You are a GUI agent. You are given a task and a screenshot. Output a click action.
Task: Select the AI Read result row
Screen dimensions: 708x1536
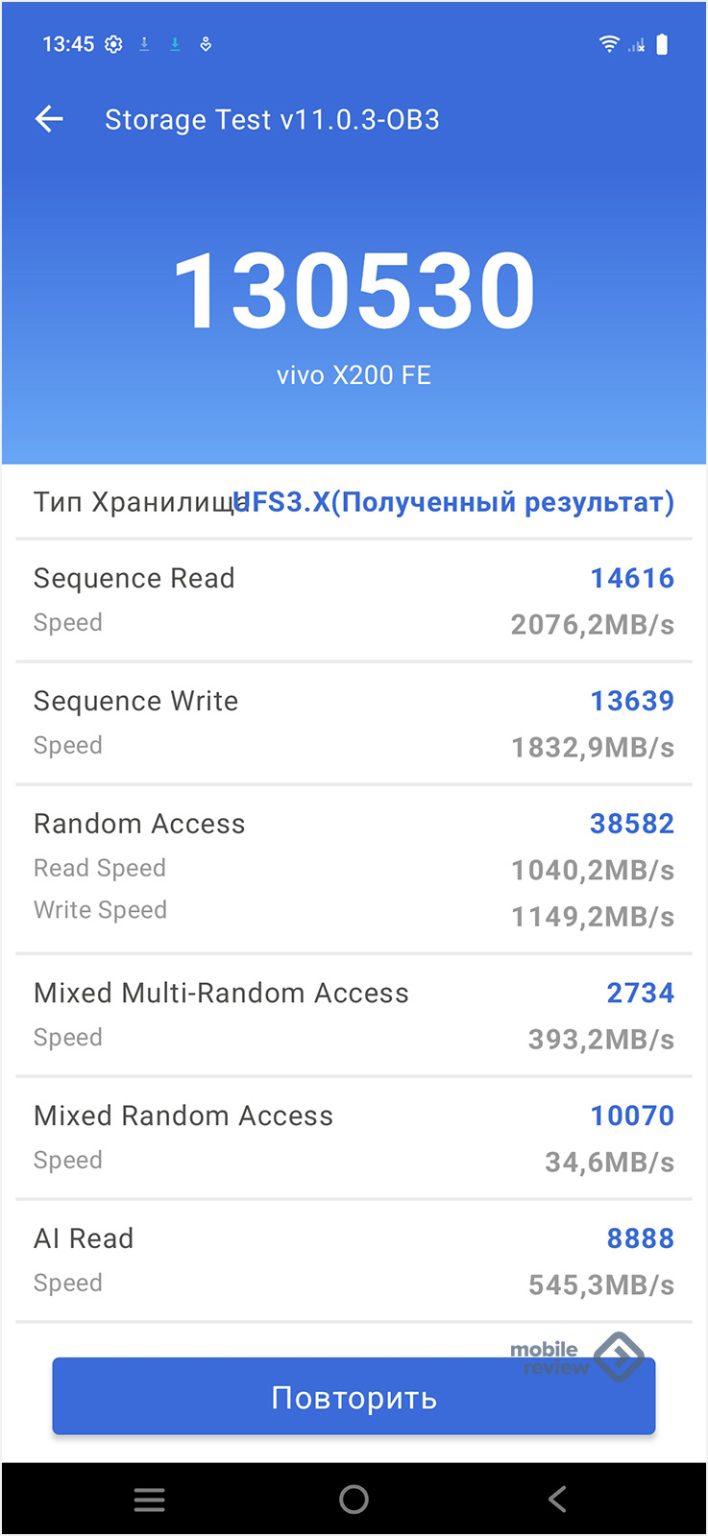point(354,1260)
